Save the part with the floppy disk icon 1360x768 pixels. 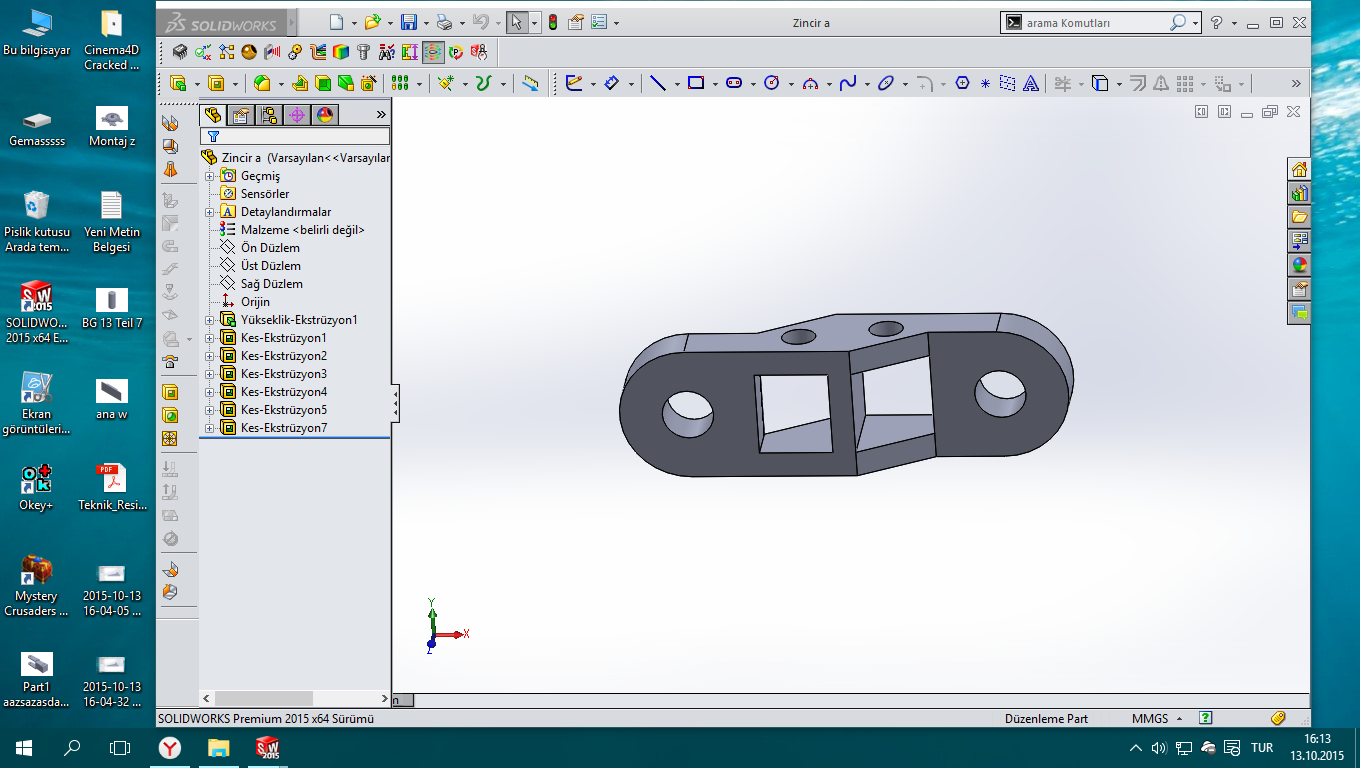(409, 22)
